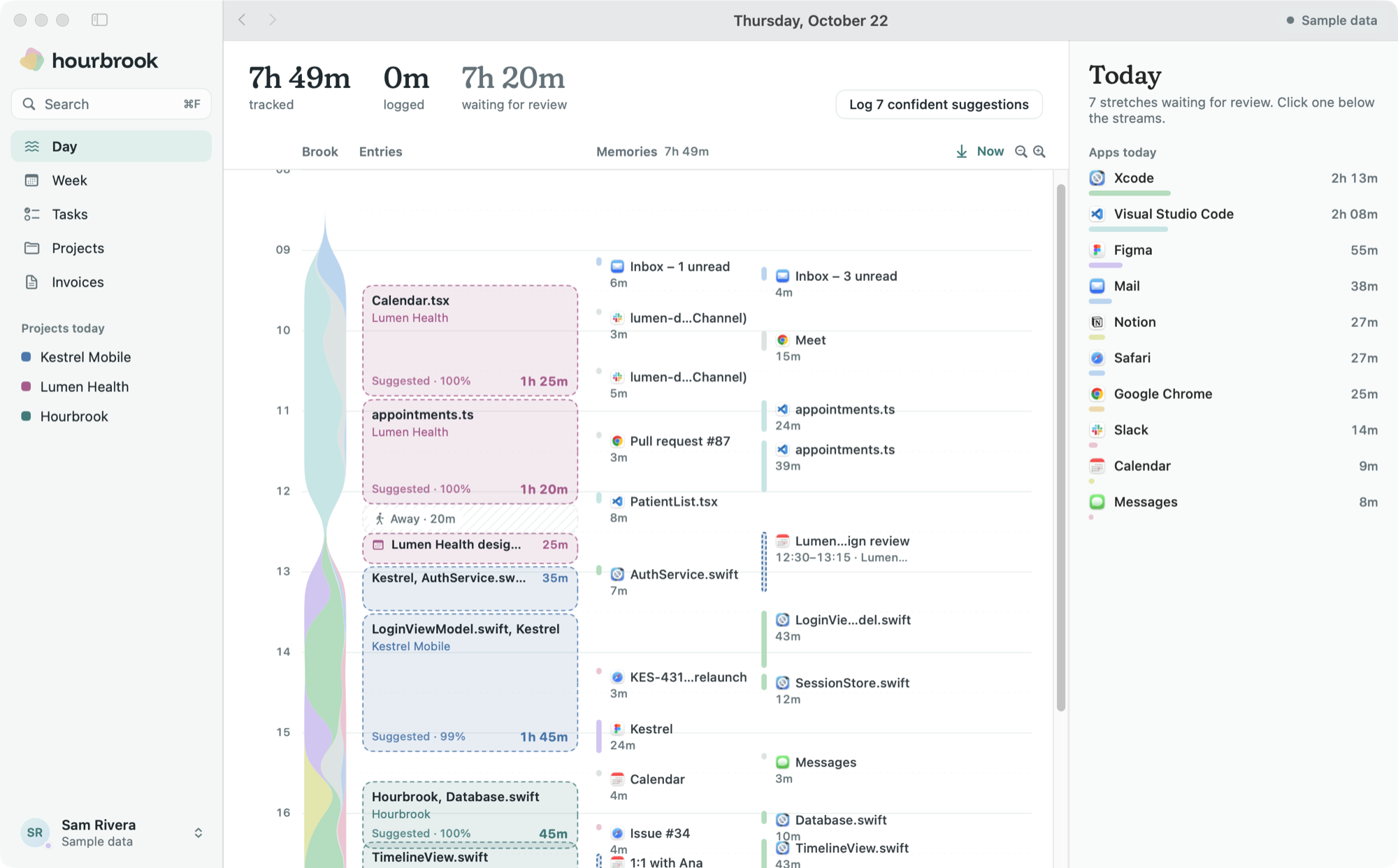Open the Notion app icon

pos(1097,322)
